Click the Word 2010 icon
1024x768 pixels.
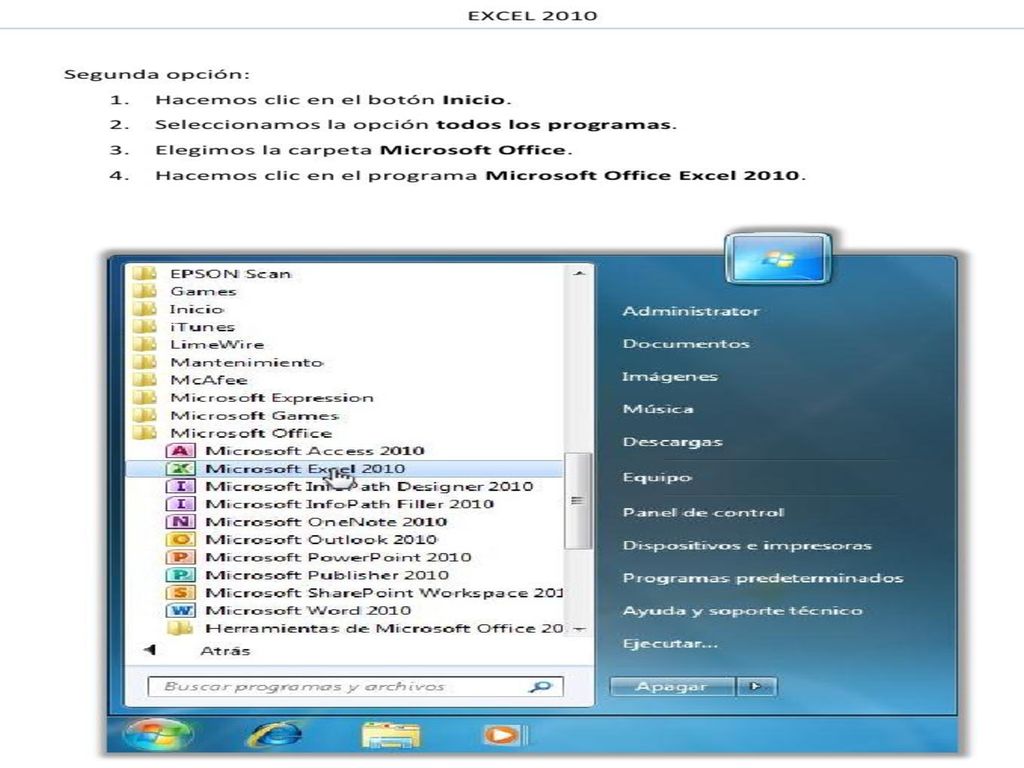(180, 610)
